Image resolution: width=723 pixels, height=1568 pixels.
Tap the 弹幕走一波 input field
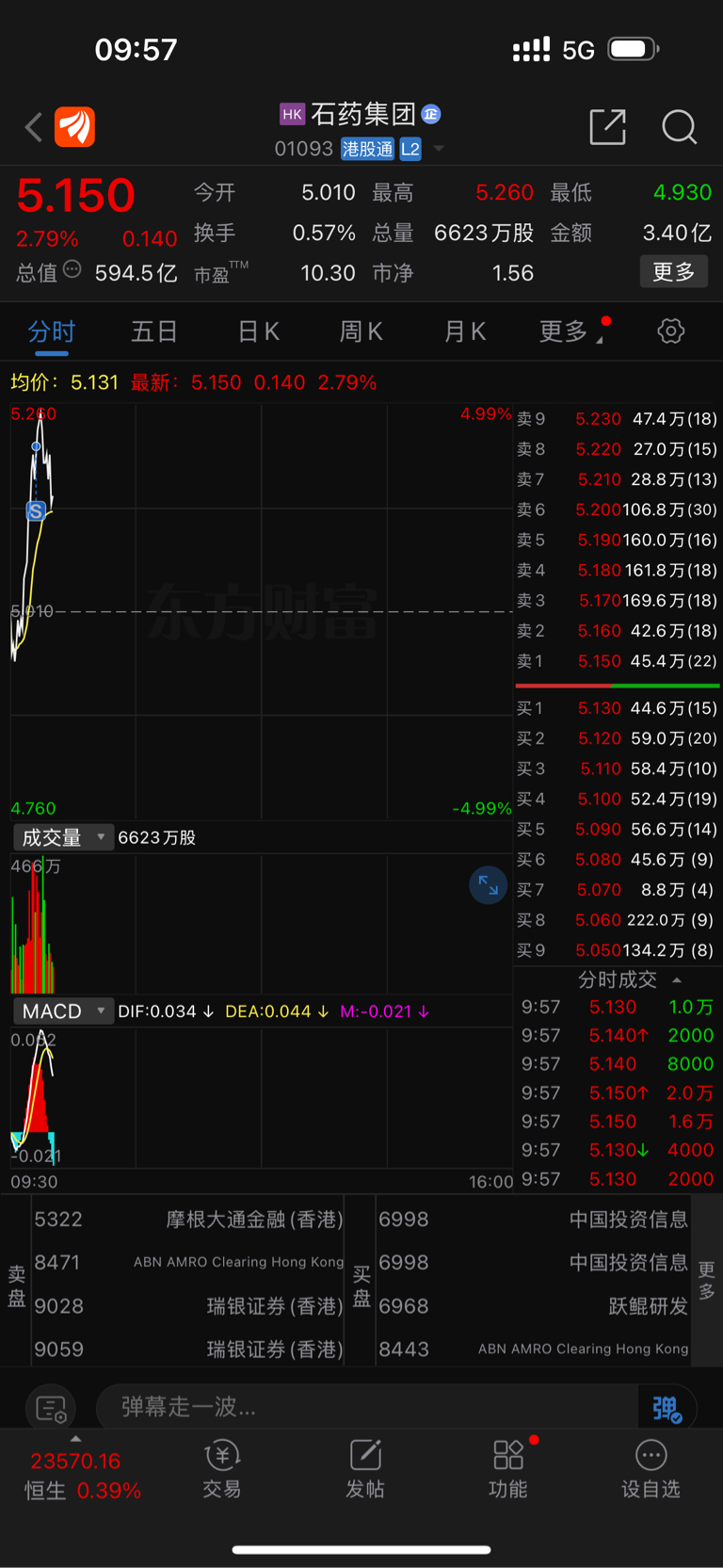pos(367,1408)
